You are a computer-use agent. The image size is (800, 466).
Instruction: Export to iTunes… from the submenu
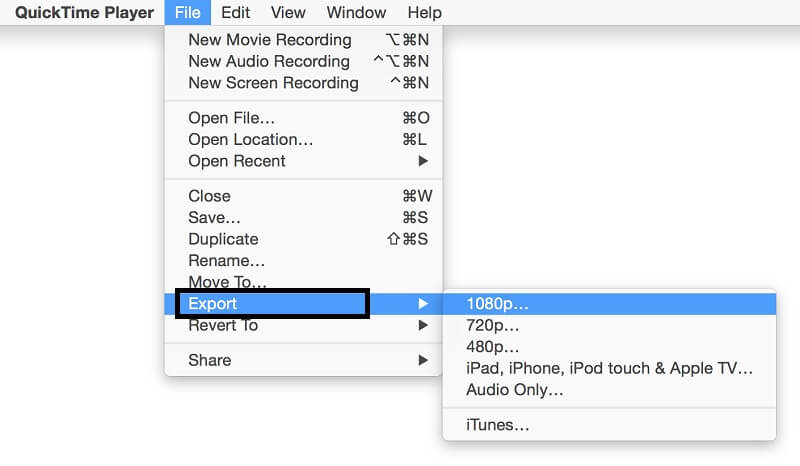(x=498, y=425)
